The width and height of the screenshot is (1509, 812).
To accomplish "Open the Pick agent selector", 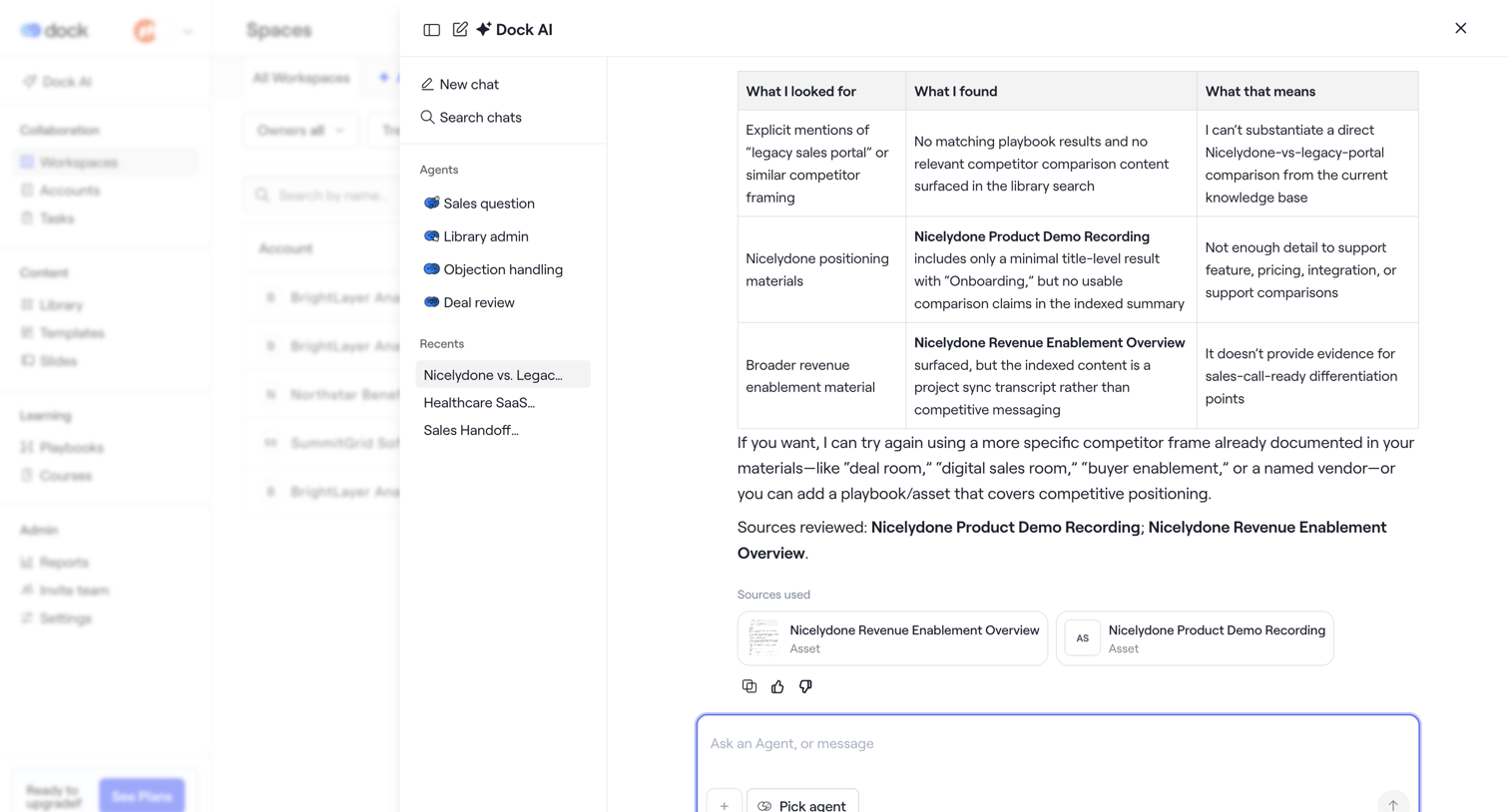I will pyautogui.click(x=802, y=804).
